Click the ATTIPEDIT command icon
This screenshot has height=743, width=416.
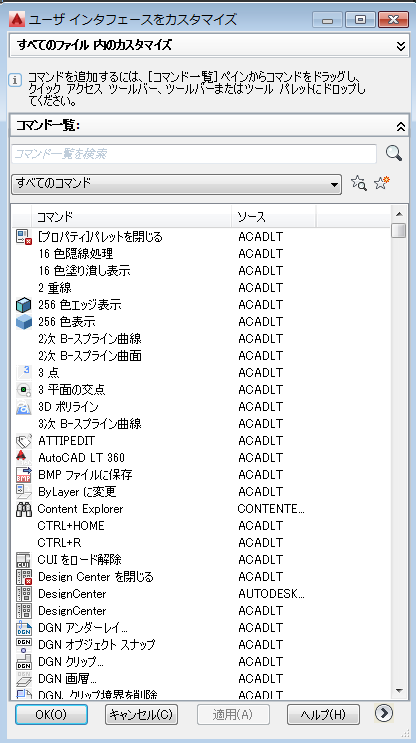(23, 441)
